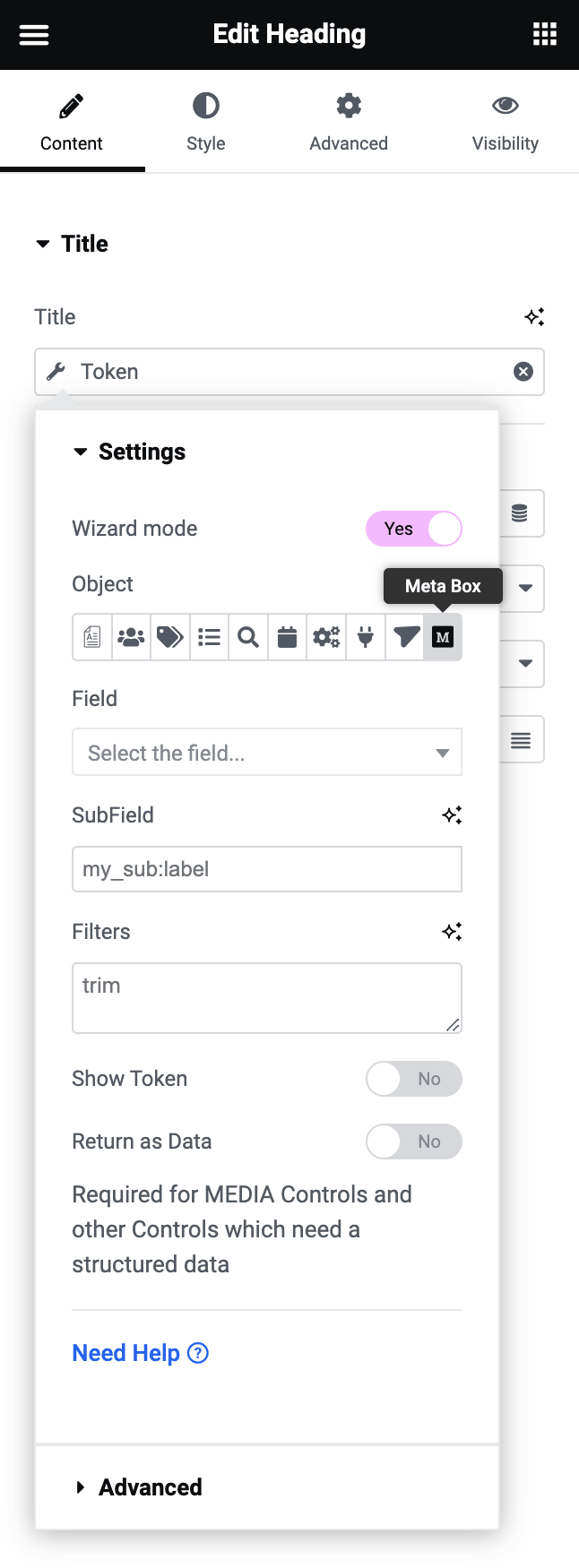Turn off Wizard mode switch
The image size is (579, 1568).
pos(414,529)
